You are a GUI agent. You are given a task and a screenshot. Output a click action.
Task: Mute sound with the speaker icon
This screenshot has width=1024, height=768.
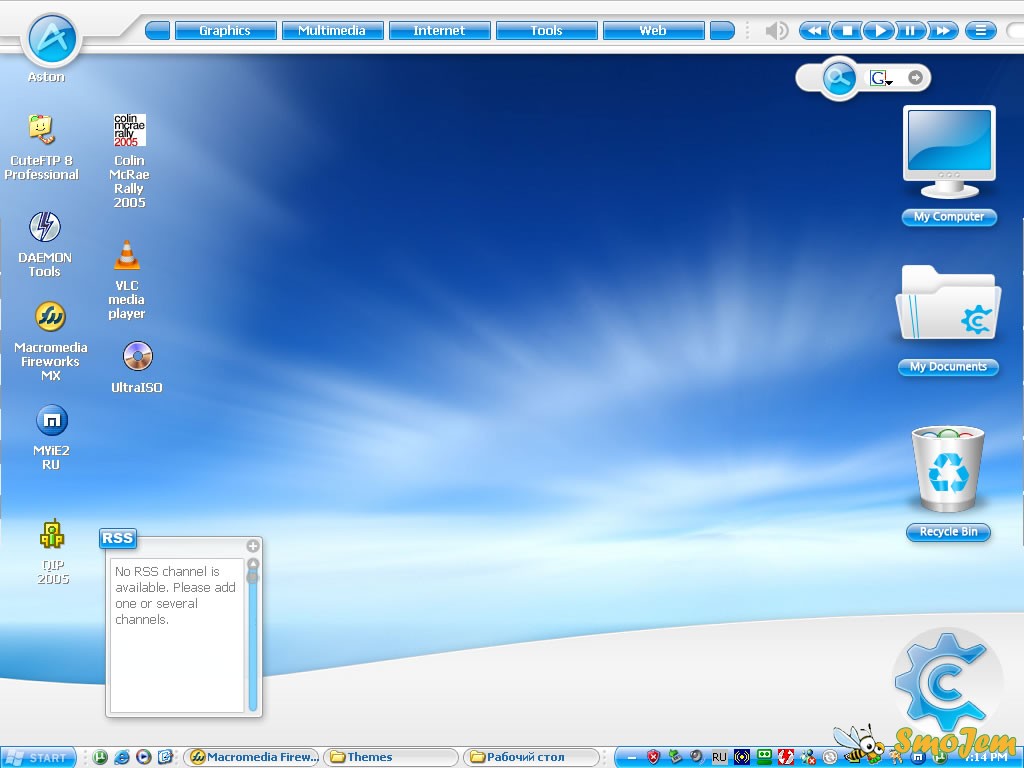click(776, 31)
